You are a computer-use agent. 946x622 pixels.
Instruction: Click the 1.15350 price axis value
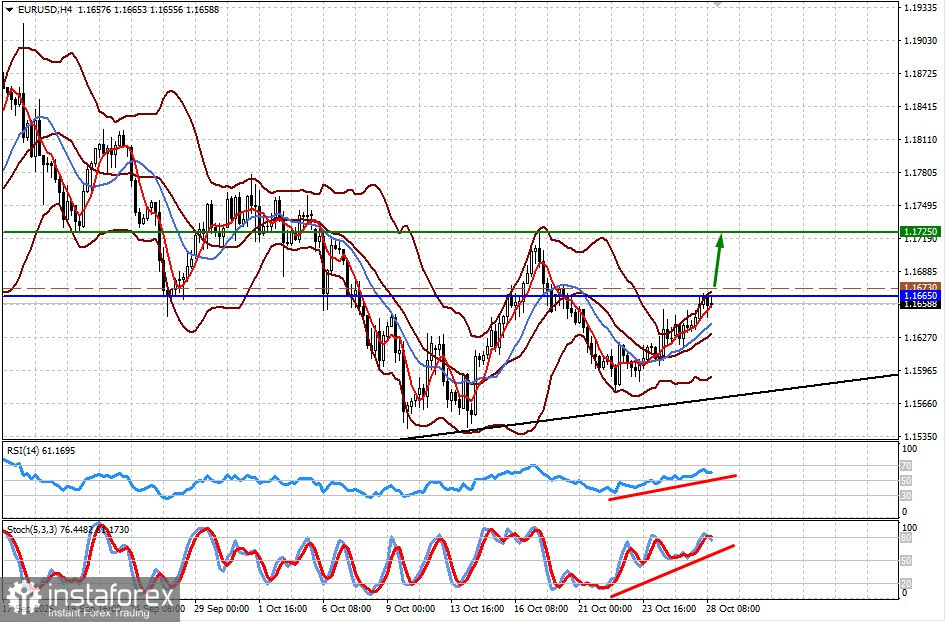pyautogui.click(x=921, y=436)
